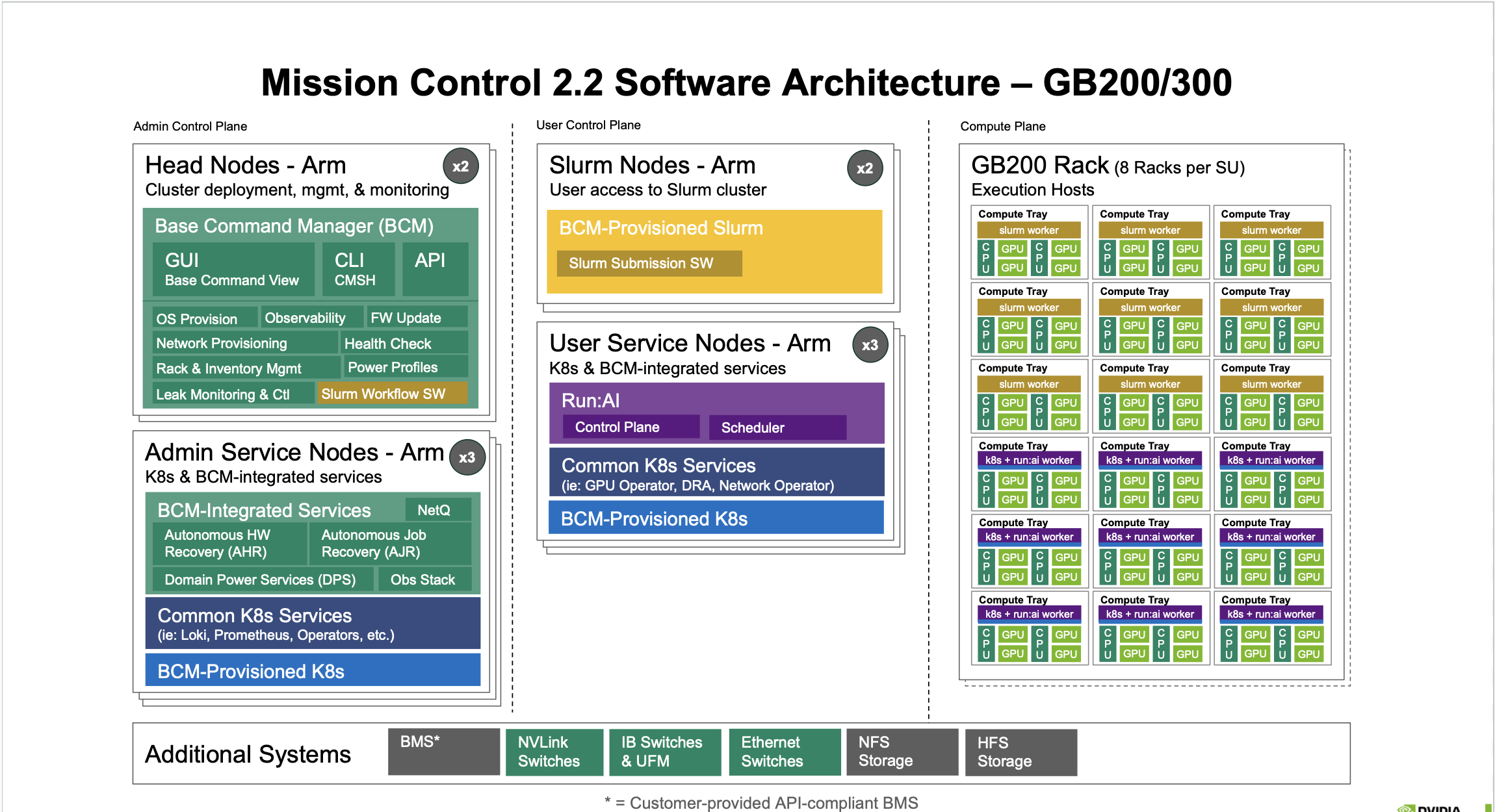Screen dimensions: 1495x812
Task: Click the HFS Storage box
Action: [1020, 752]
